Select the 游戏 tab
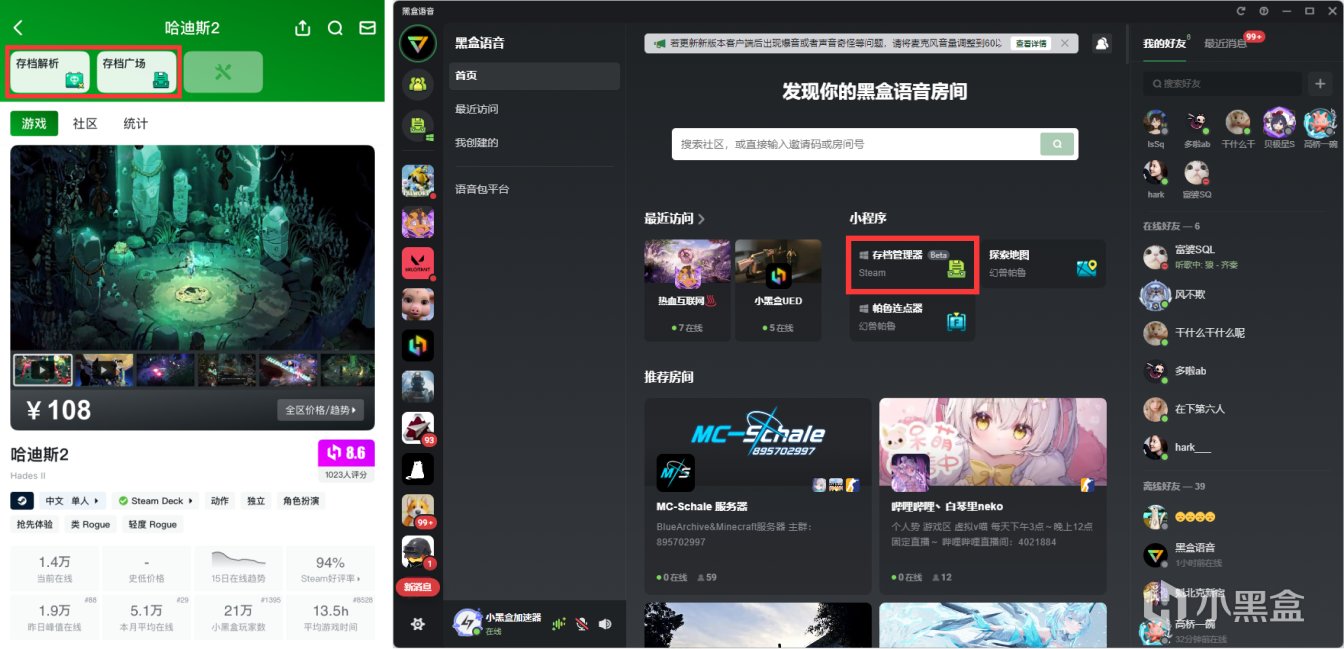 [x=34, y=123]
